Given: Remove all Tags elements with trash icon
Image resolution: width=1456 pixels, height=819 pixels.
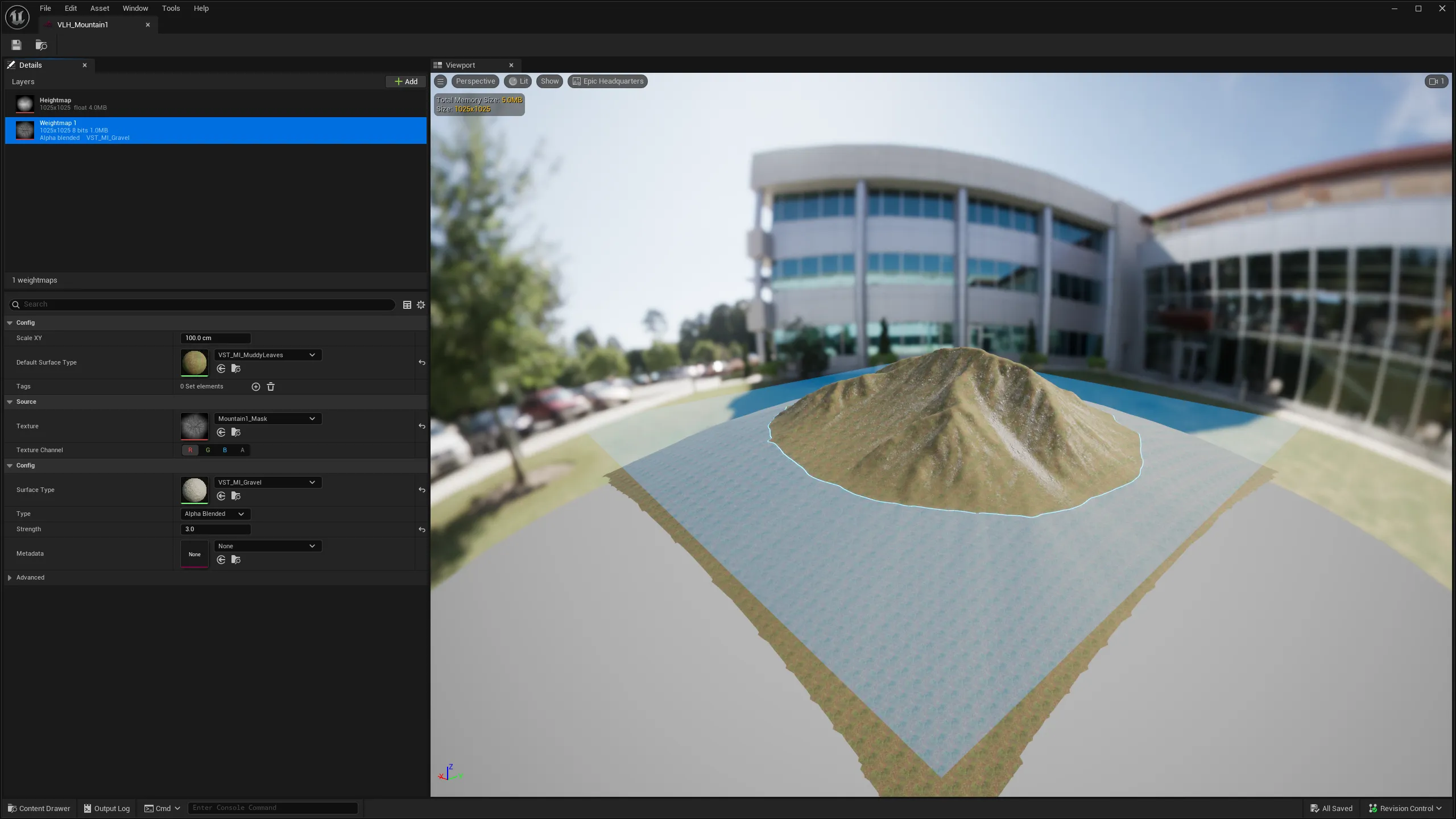Looking at the screenshot, I should click(271, 387).
